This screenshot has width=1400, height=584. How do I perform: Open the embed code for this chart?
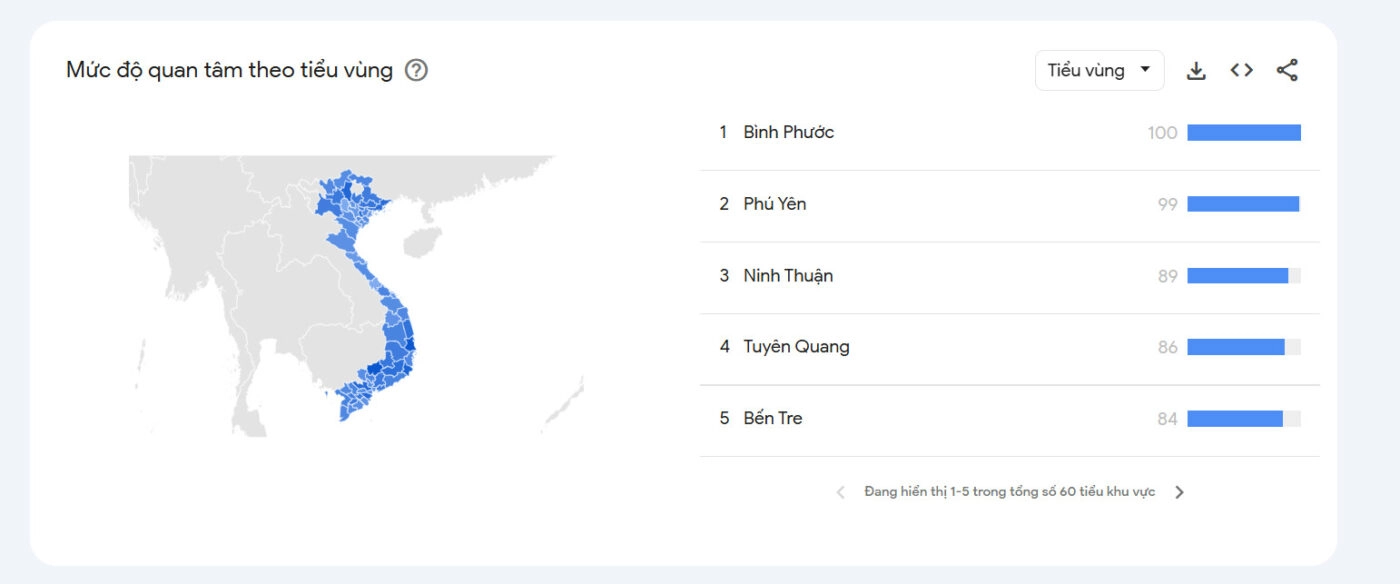(1241, 70)
